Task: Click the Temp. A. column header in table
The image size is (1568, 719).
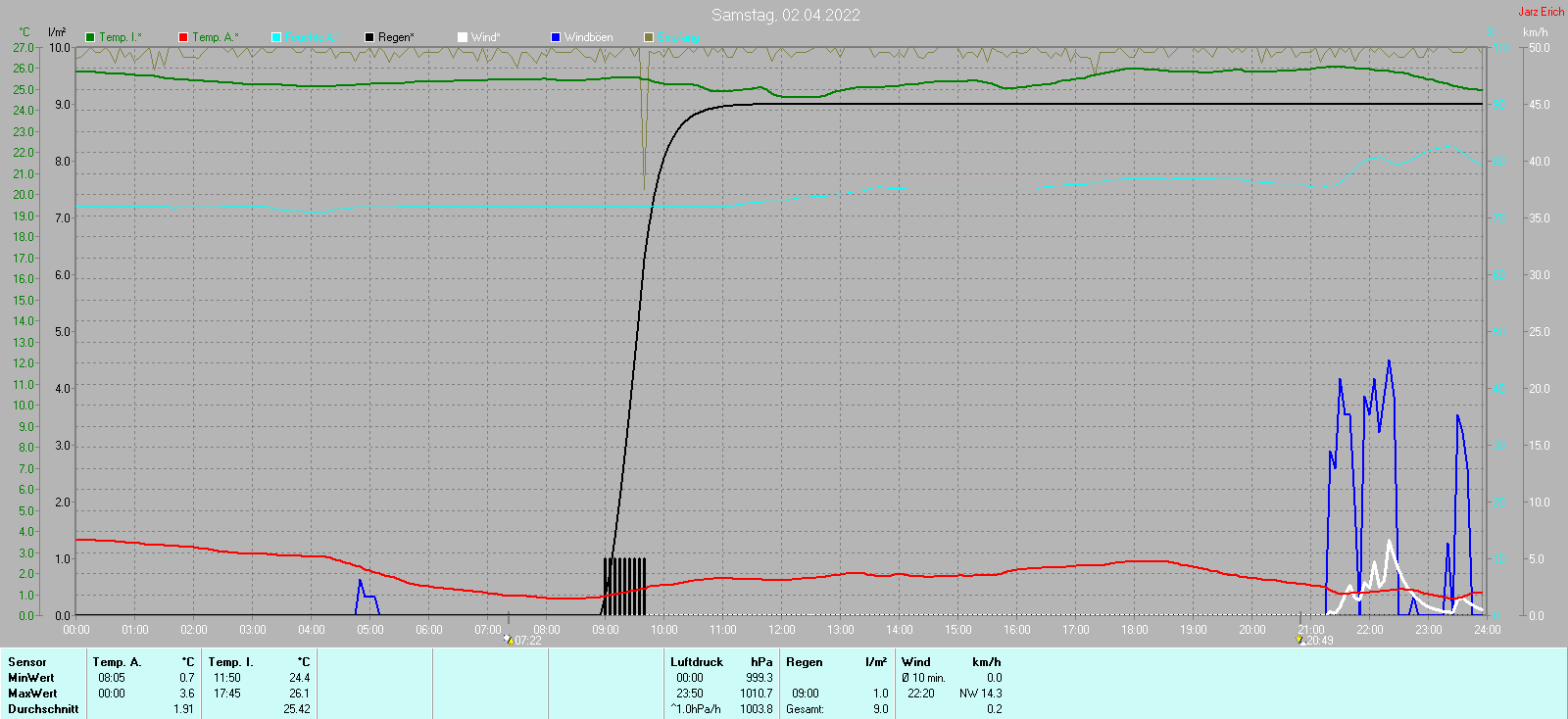Action: coord(118,662)
